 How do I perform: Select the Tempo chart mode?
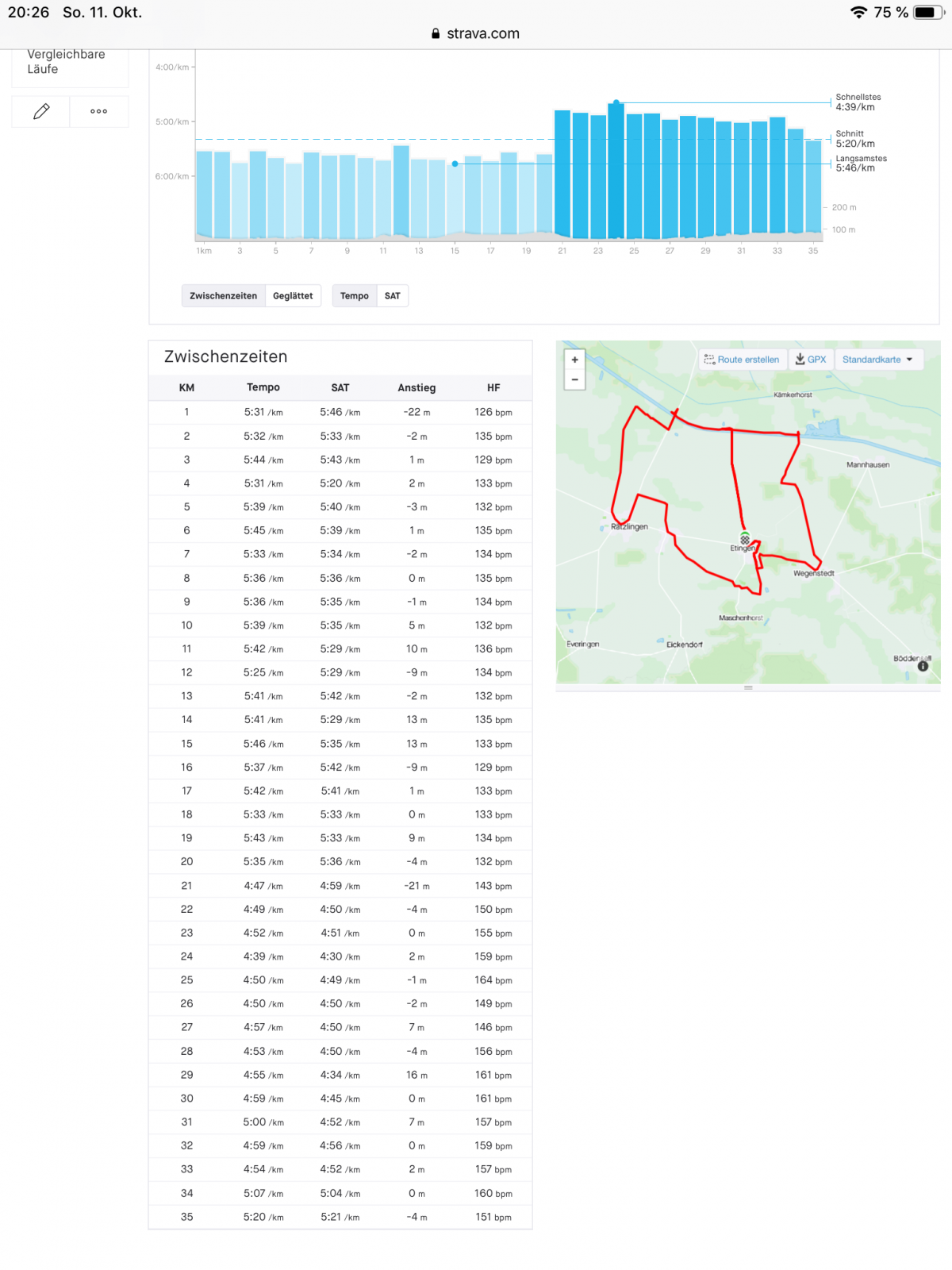[354, 296]
